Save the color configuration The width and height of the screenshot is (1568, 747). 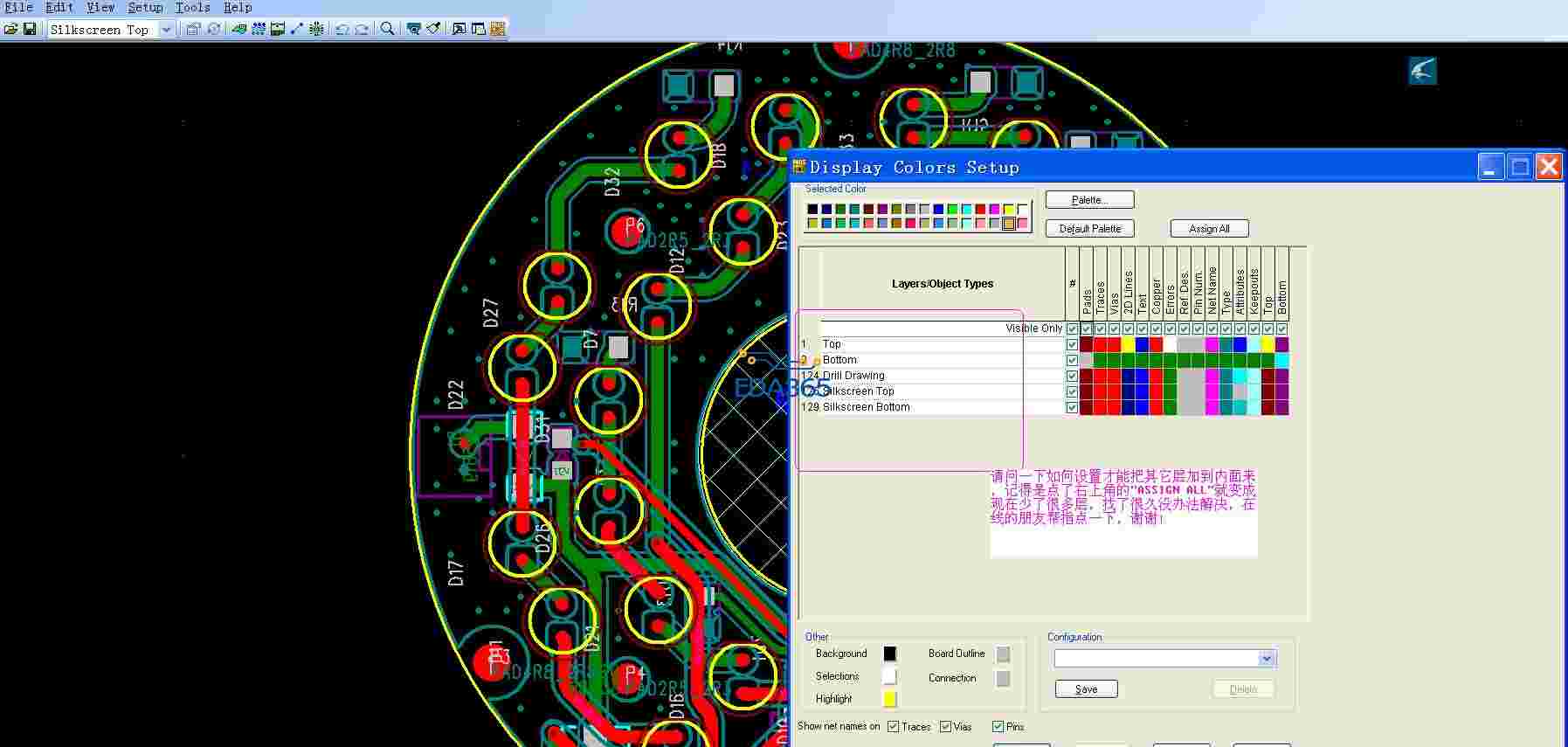click(1086, 689)
